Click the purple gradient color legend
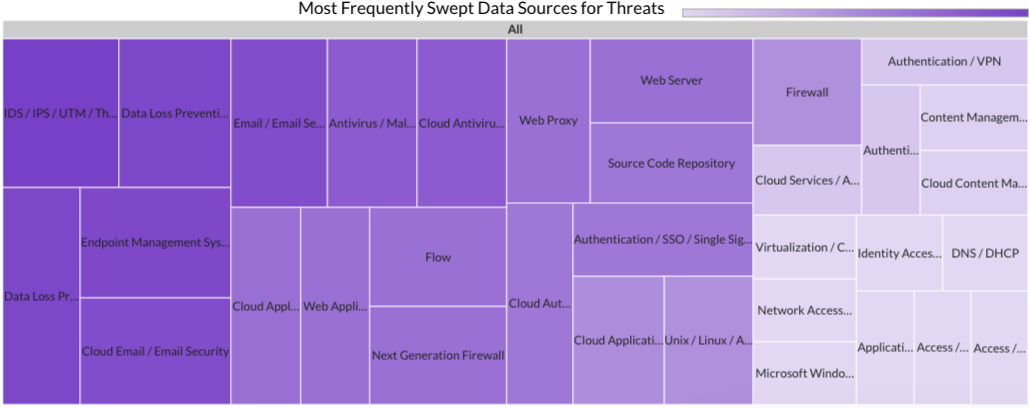1029x408 pixels. pos(854,12)
